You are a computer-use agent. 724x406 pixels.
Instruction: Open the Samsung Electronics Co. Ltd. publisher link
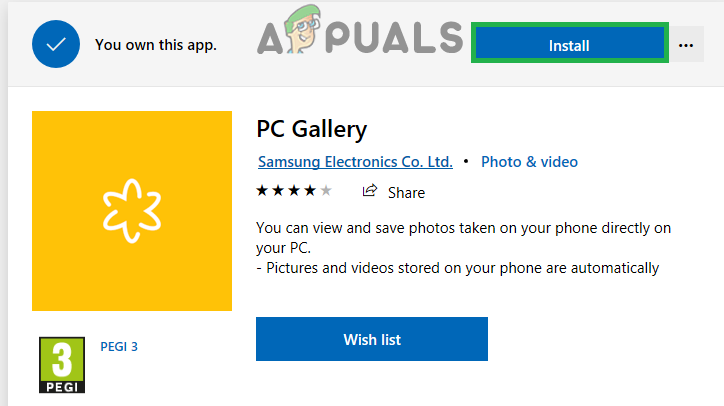[355, 161]
